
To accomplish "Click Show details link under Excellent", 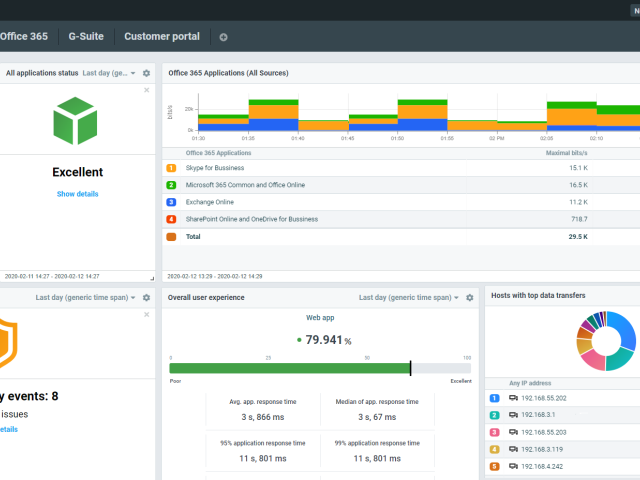I will click(x=79, y=194).
